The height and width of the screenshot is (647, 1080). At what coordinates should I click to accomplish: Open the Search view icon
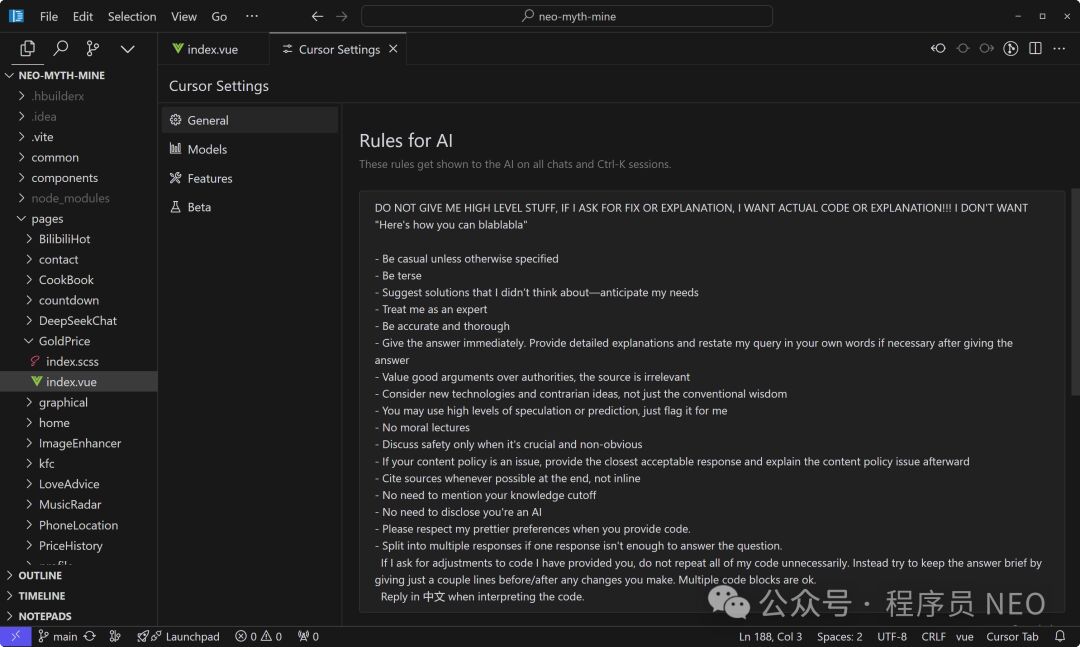click(60, 48)
